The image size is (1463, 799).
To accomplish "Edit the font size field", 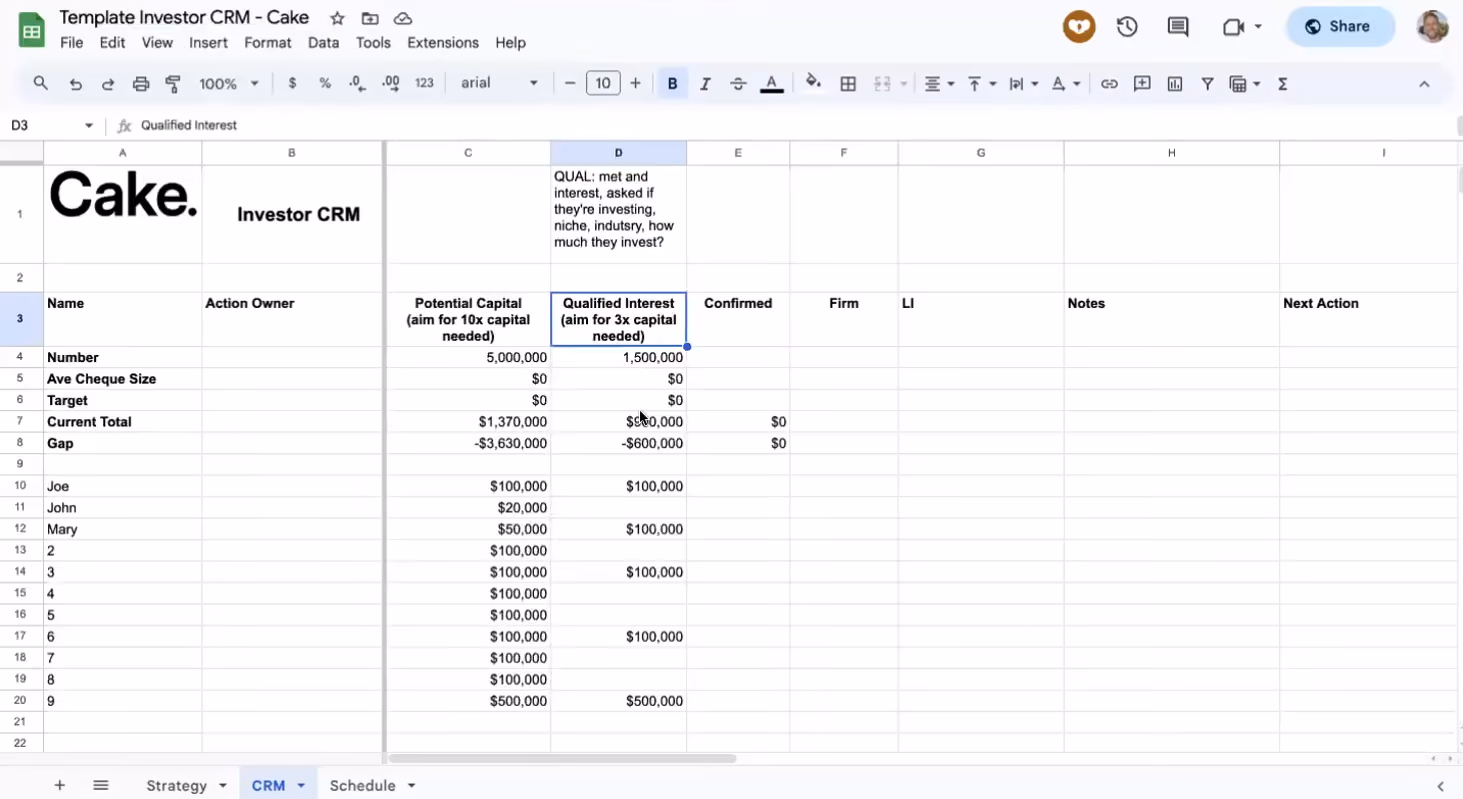I will tap(603, 84).
